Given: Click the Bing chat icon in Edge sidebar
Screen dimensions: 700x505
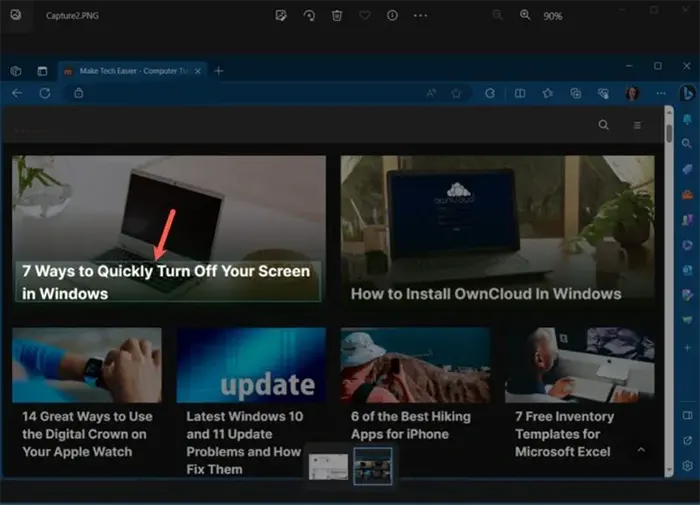Looking at the screenshot, I should (x=687, y=93).
